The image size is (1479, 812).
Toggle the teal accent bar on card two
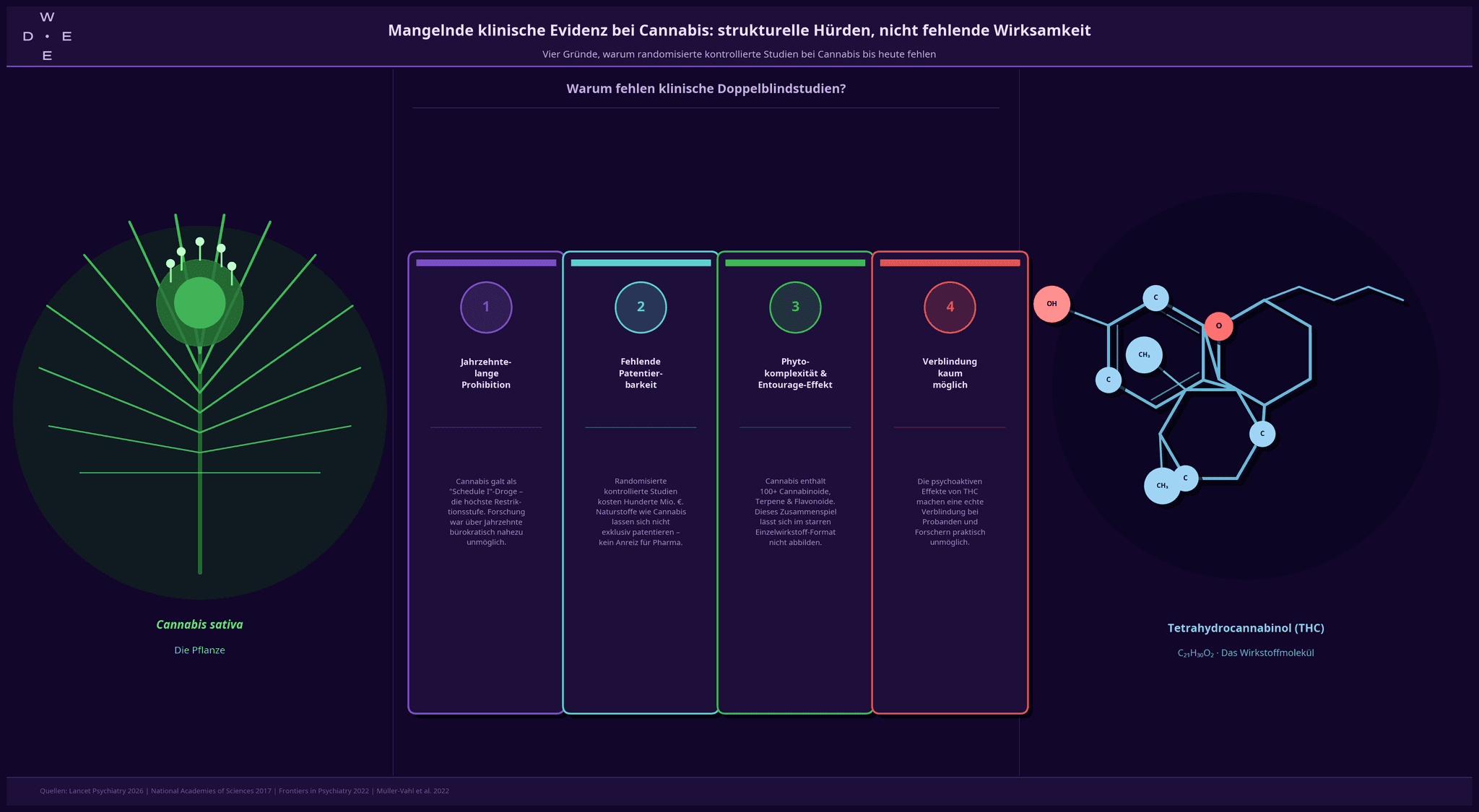point(640,262)
